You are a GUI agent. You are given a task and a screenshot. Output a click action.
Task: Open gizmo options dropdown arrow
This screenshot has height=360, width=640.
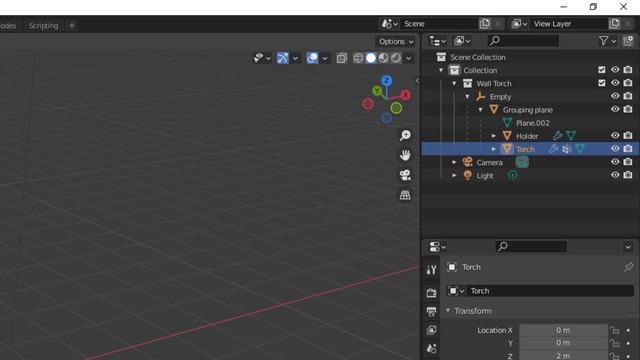(x=295, y=58)
